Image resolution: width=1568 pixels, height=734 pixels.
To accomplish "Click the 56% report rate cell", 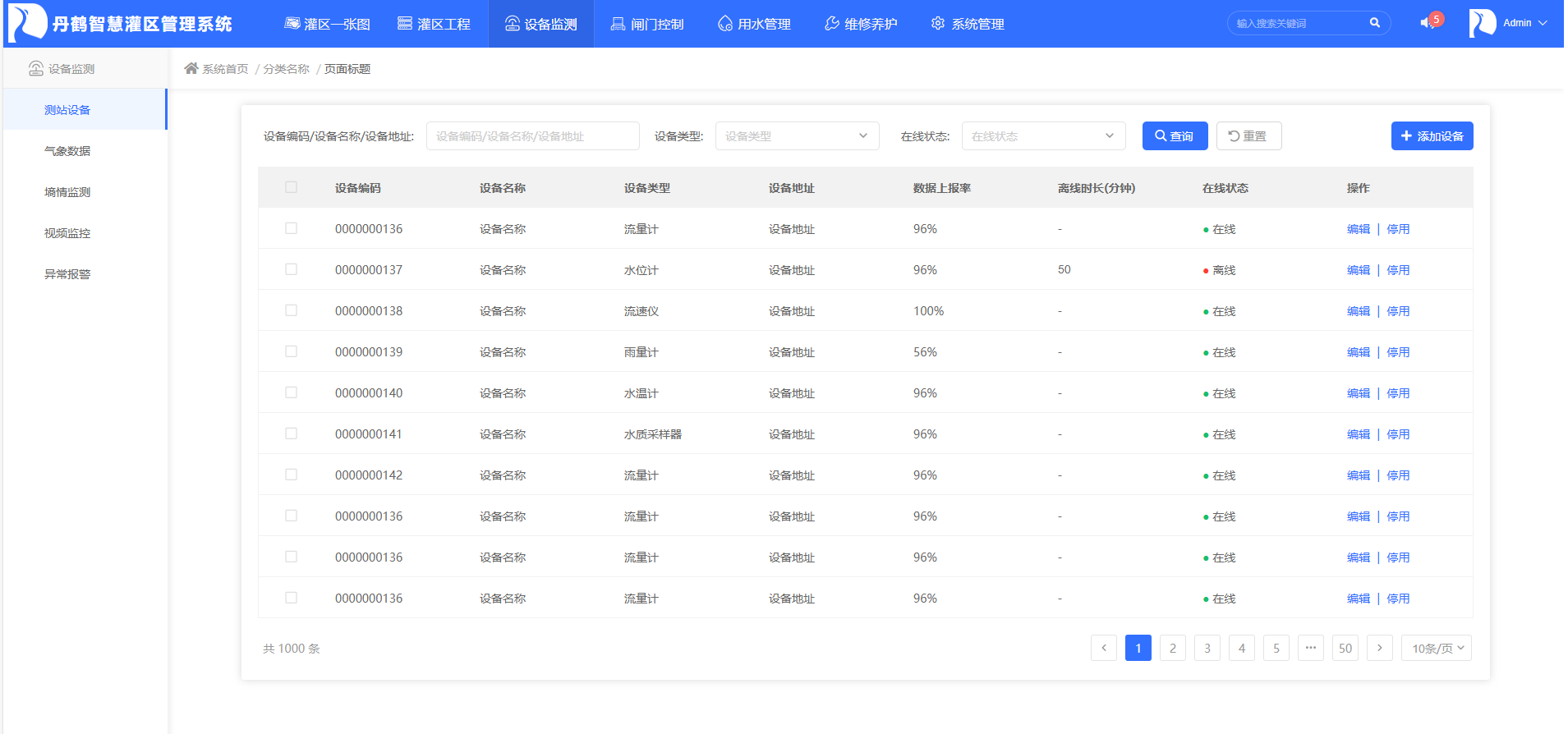I will (x=925, y=352).
